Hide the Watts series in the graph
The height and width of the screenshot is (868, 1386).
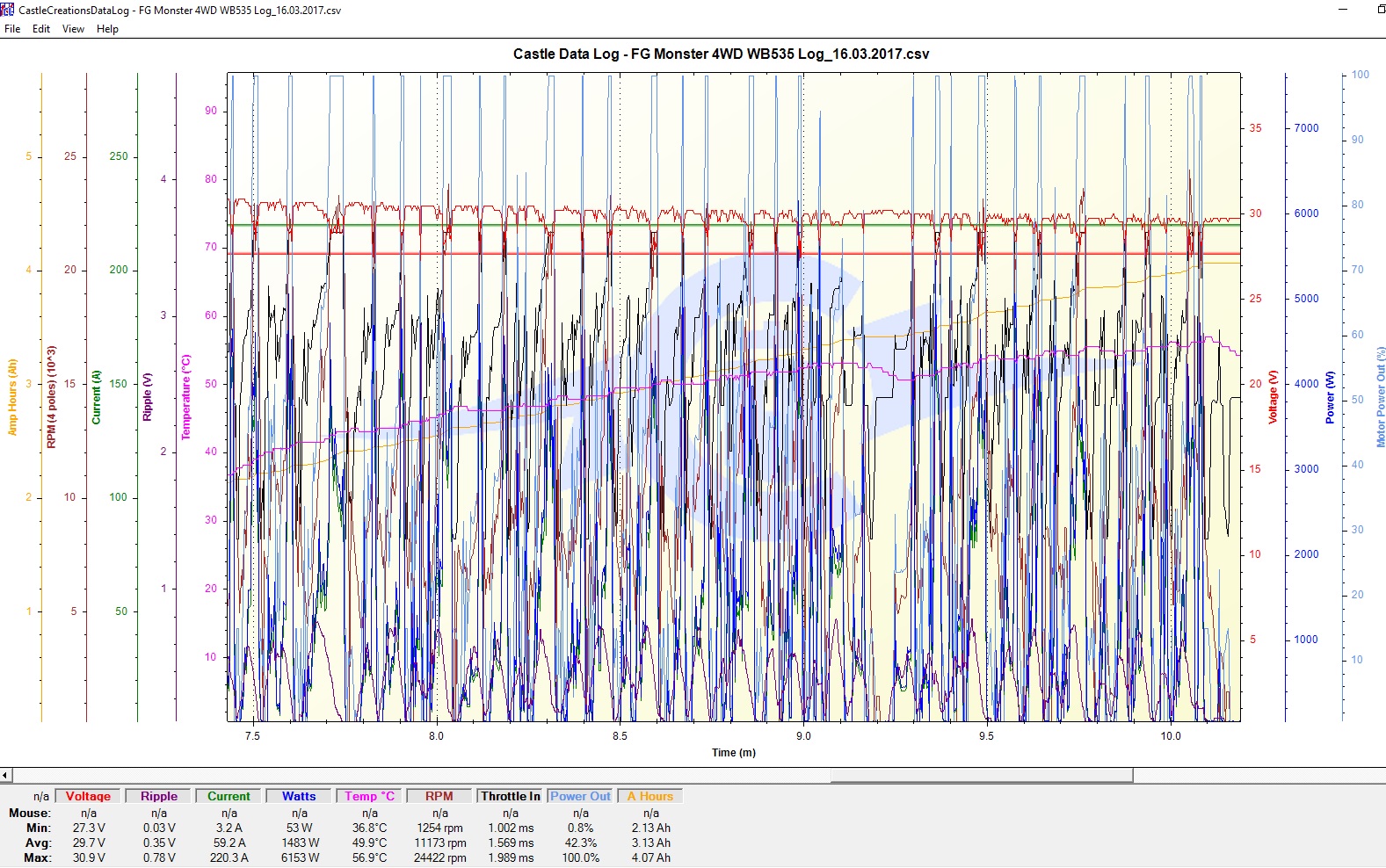click(299, 796)
